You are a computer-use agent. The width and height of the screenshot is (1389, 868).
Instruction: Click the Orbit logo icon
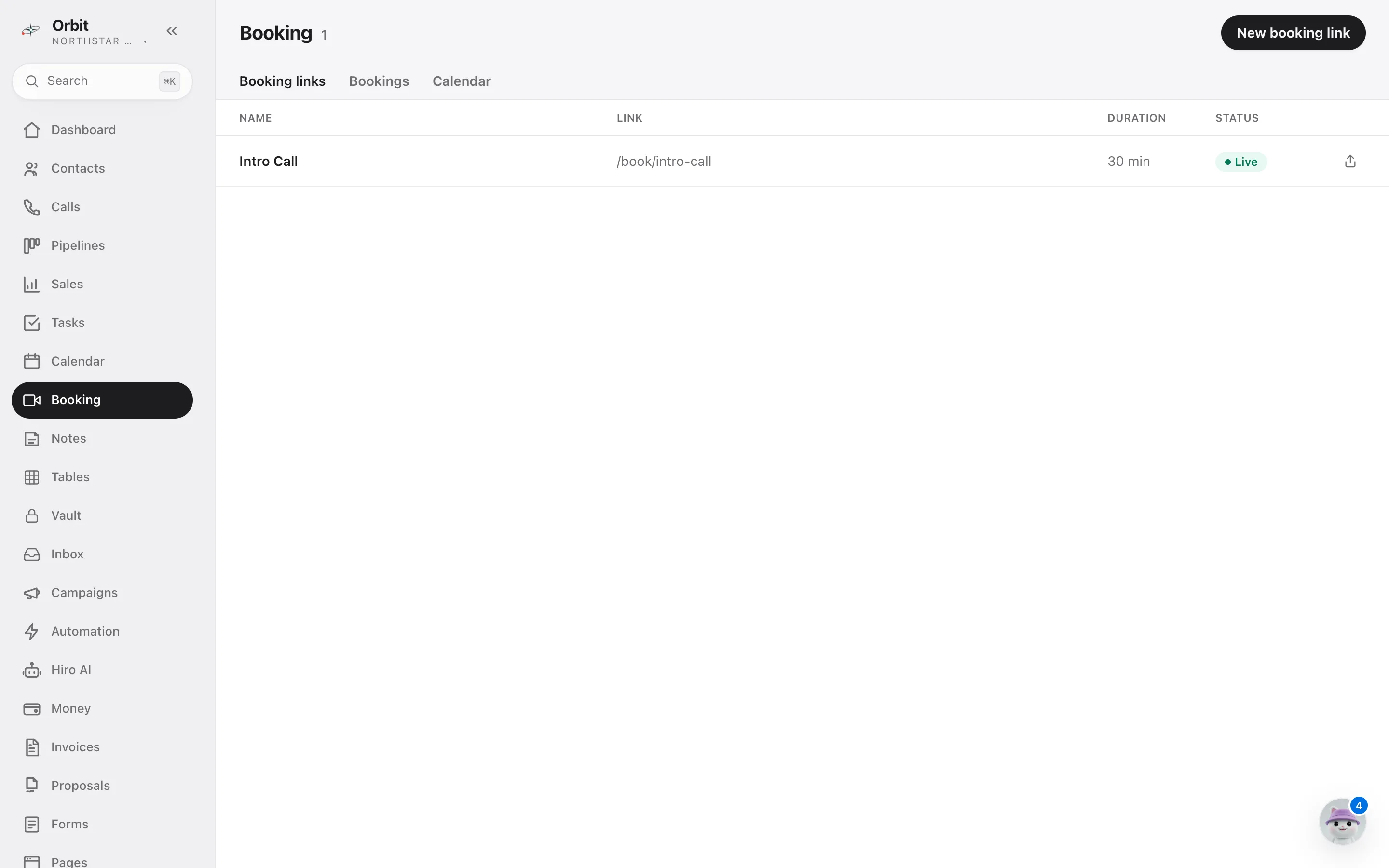30,30
